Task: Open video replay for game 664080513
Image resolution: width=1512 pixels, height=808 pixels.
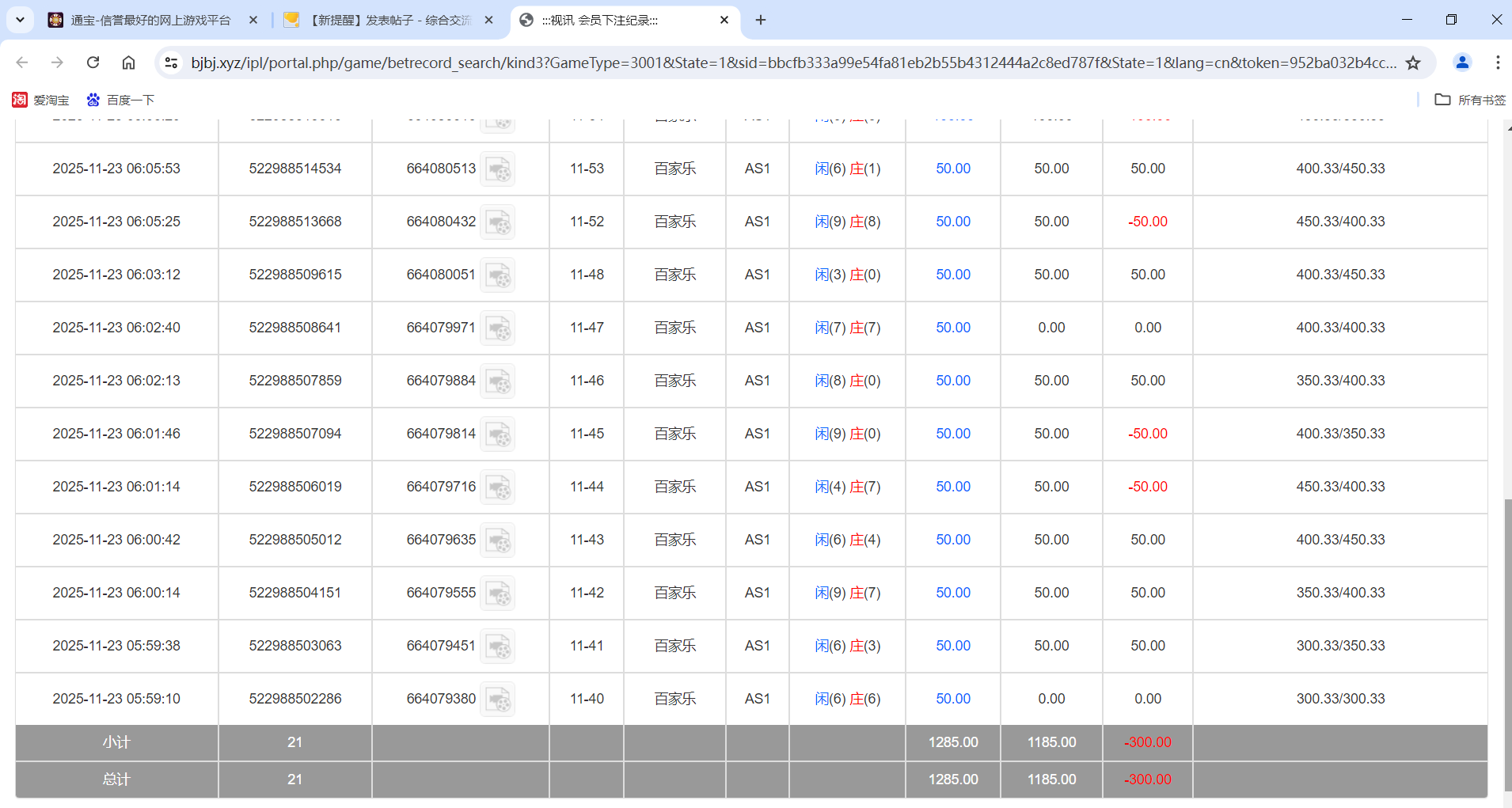Action: pos(498,169)
